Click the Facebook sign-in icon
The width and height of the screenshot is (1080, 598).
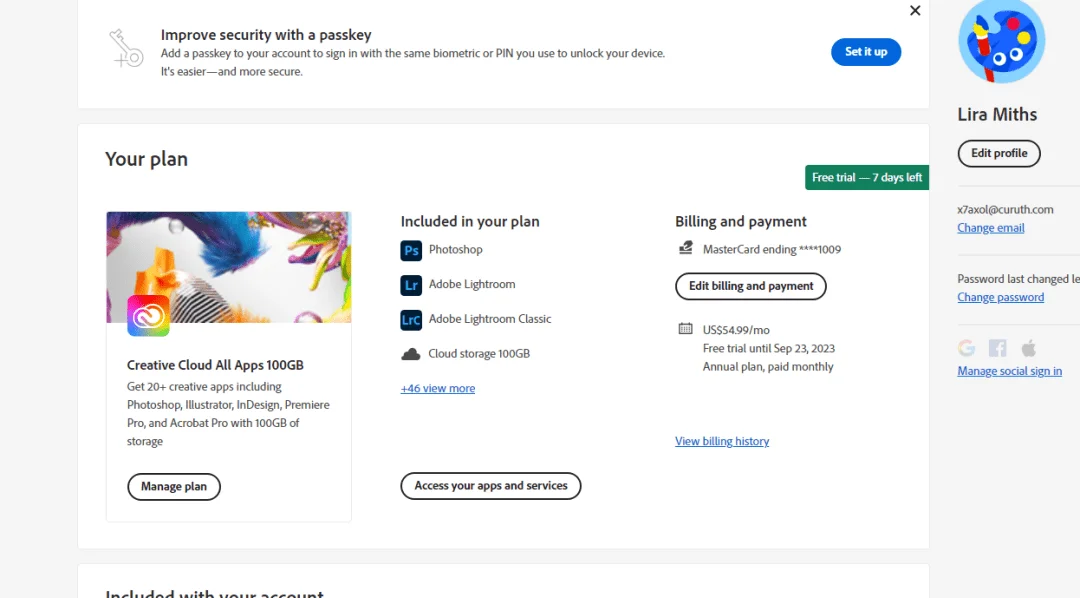[x=997, y=348]
